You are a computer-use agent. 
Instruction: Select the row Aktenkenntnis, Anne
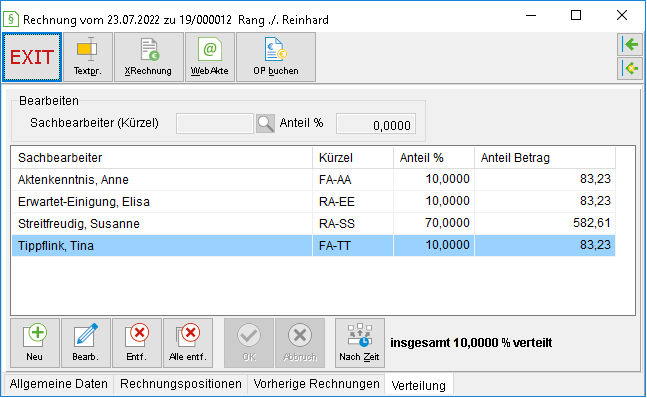tap(314, 179)
